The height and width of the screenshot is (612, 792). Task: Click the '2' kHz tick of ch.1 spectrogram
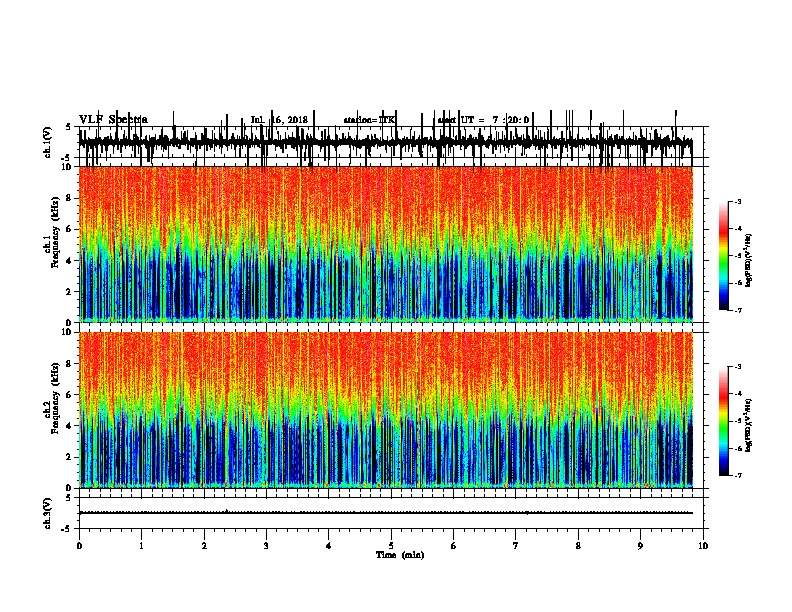point(70,292)
